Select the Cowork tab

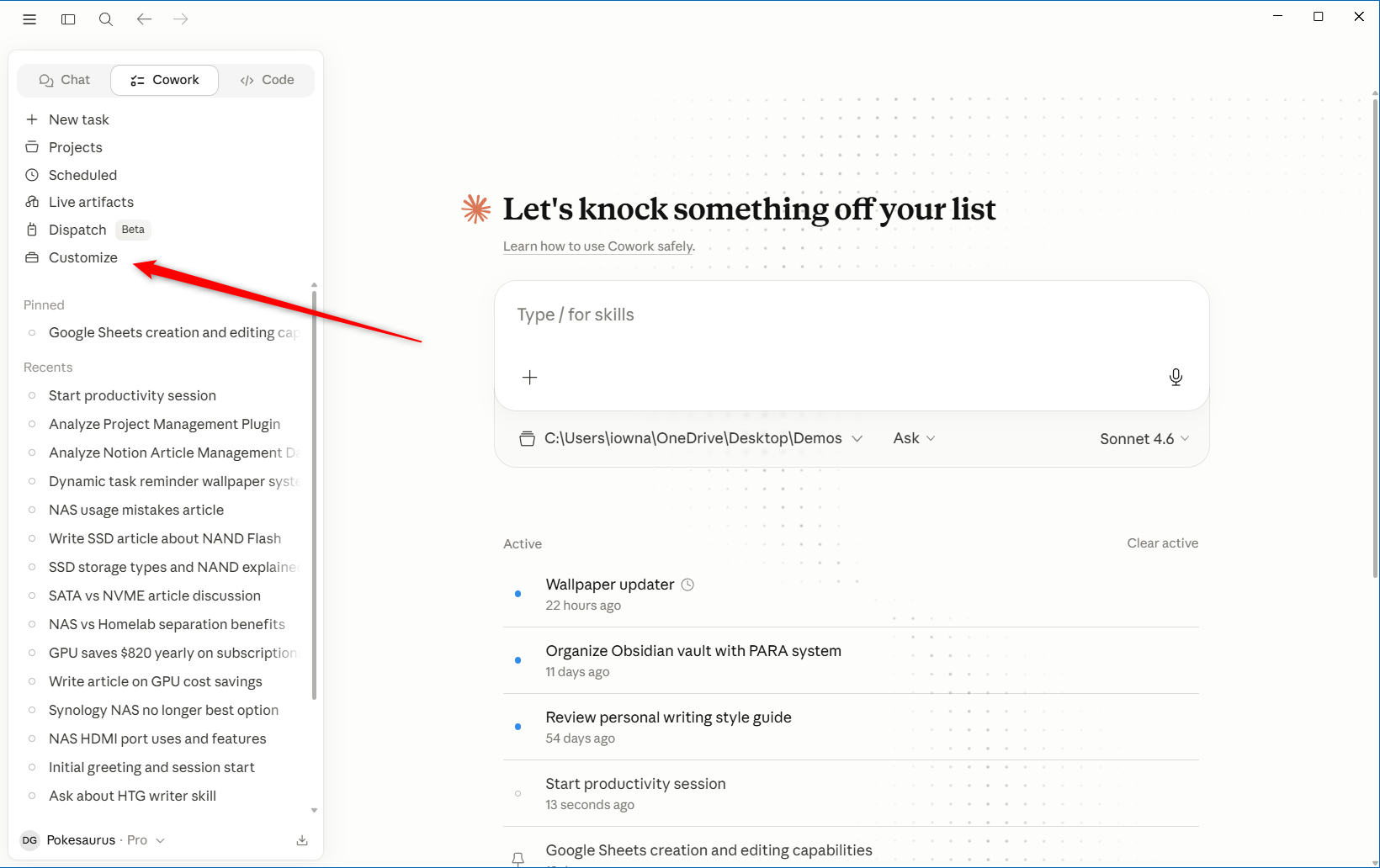[165, 80]
